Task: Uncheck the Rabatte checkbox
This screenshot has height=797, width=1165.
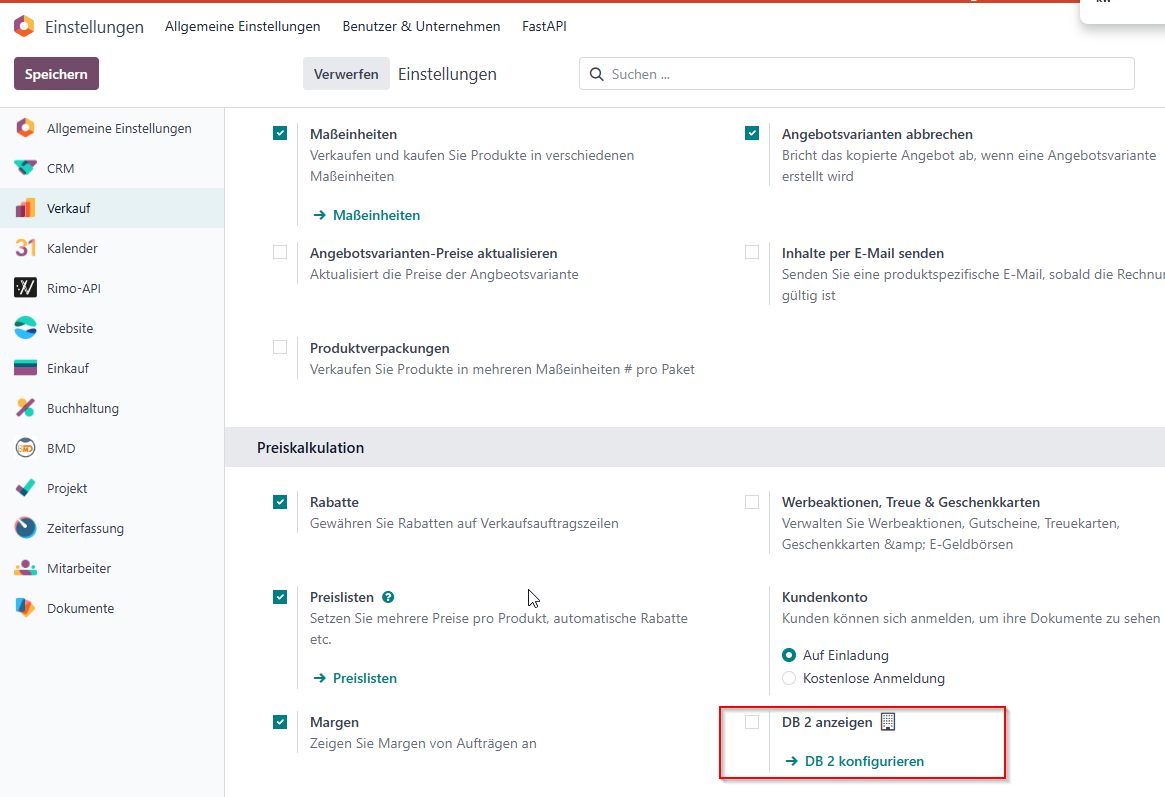Action: [x=280, y=502]
